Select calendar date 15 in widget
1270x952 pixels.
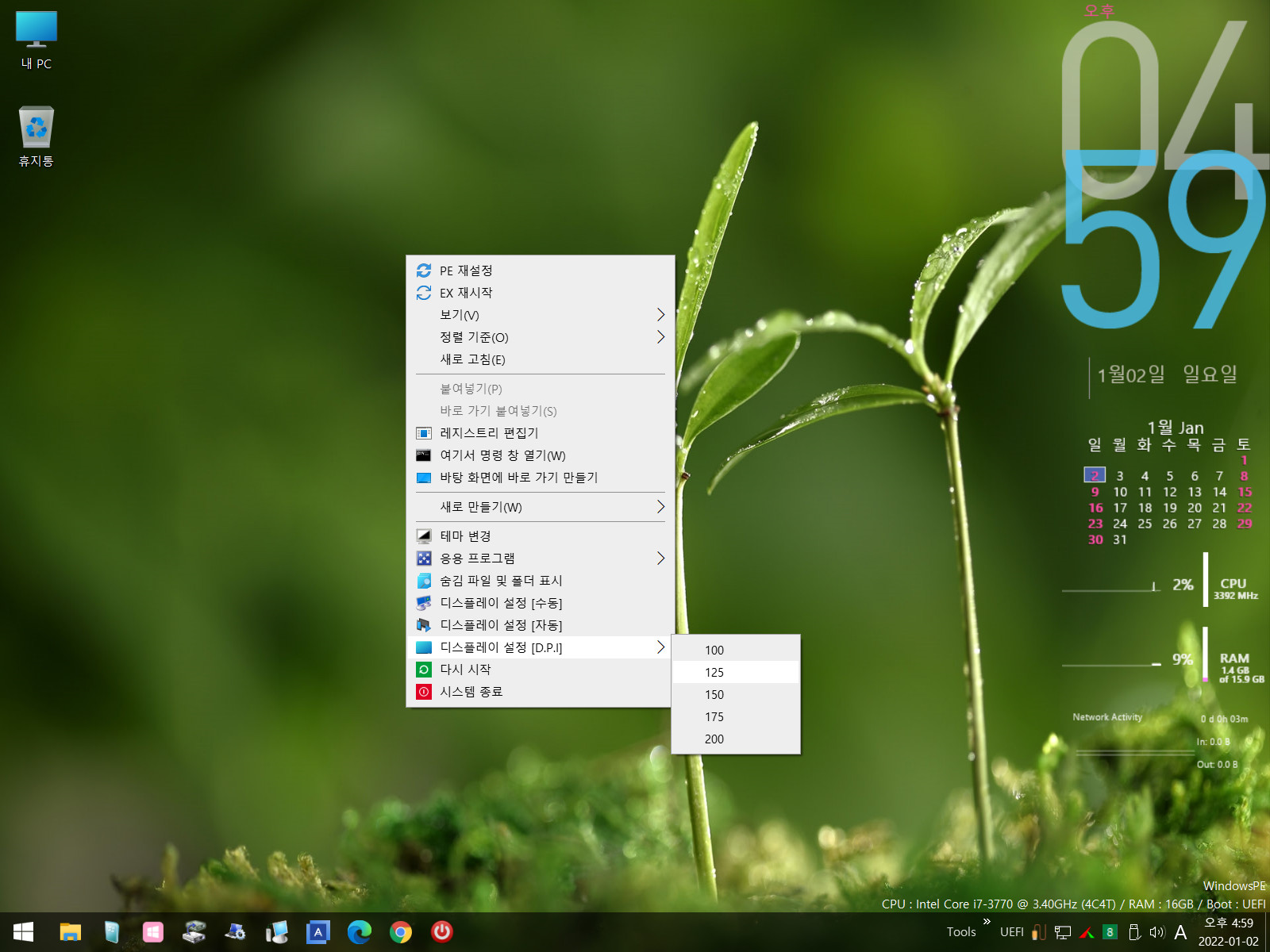1244,492
